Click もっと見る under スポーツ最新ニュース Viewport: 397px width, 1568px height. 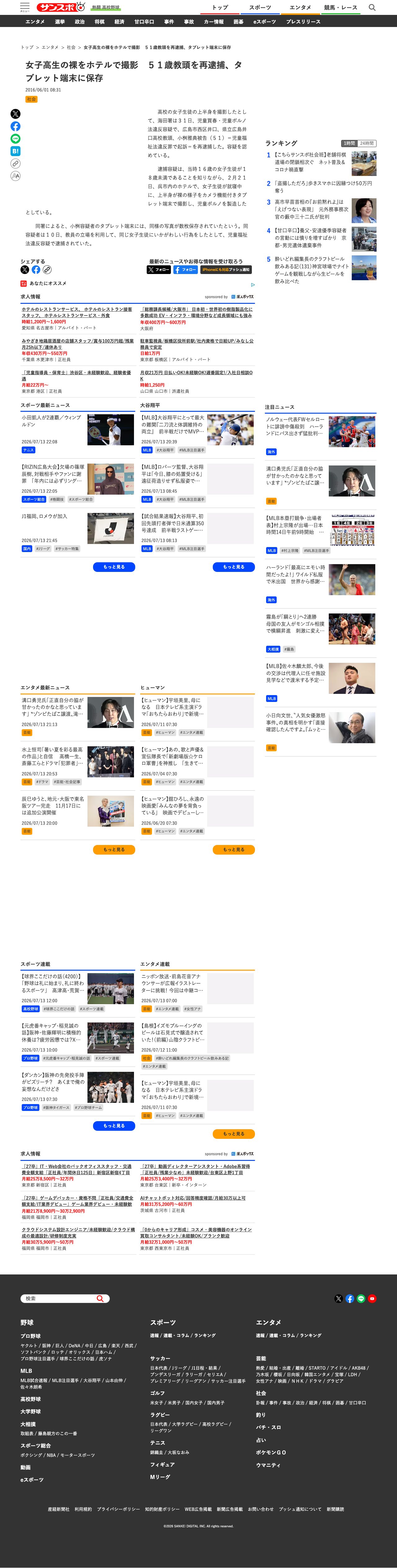tap(114, 567)
